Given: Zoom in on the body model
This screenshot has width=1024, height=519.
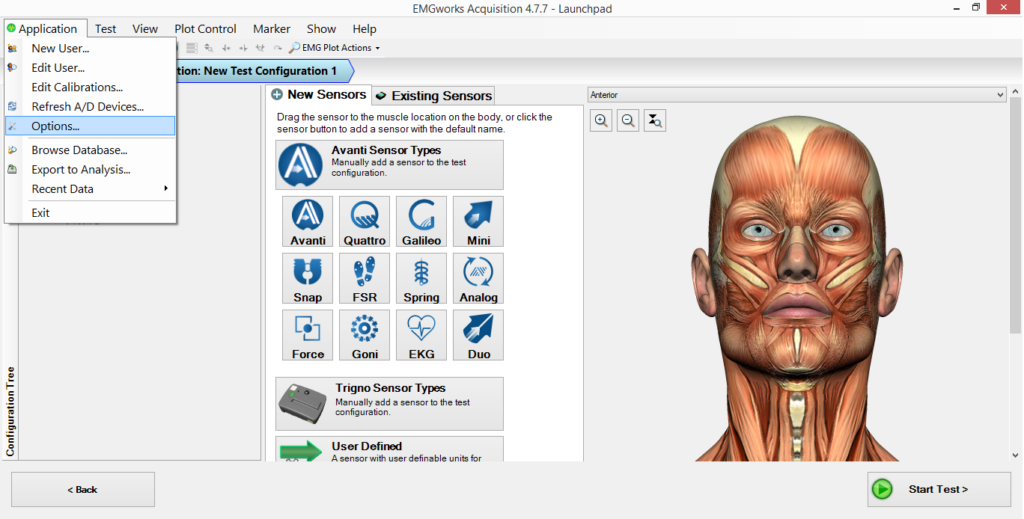Looking at the screenshot, I should tap(601, 121).
